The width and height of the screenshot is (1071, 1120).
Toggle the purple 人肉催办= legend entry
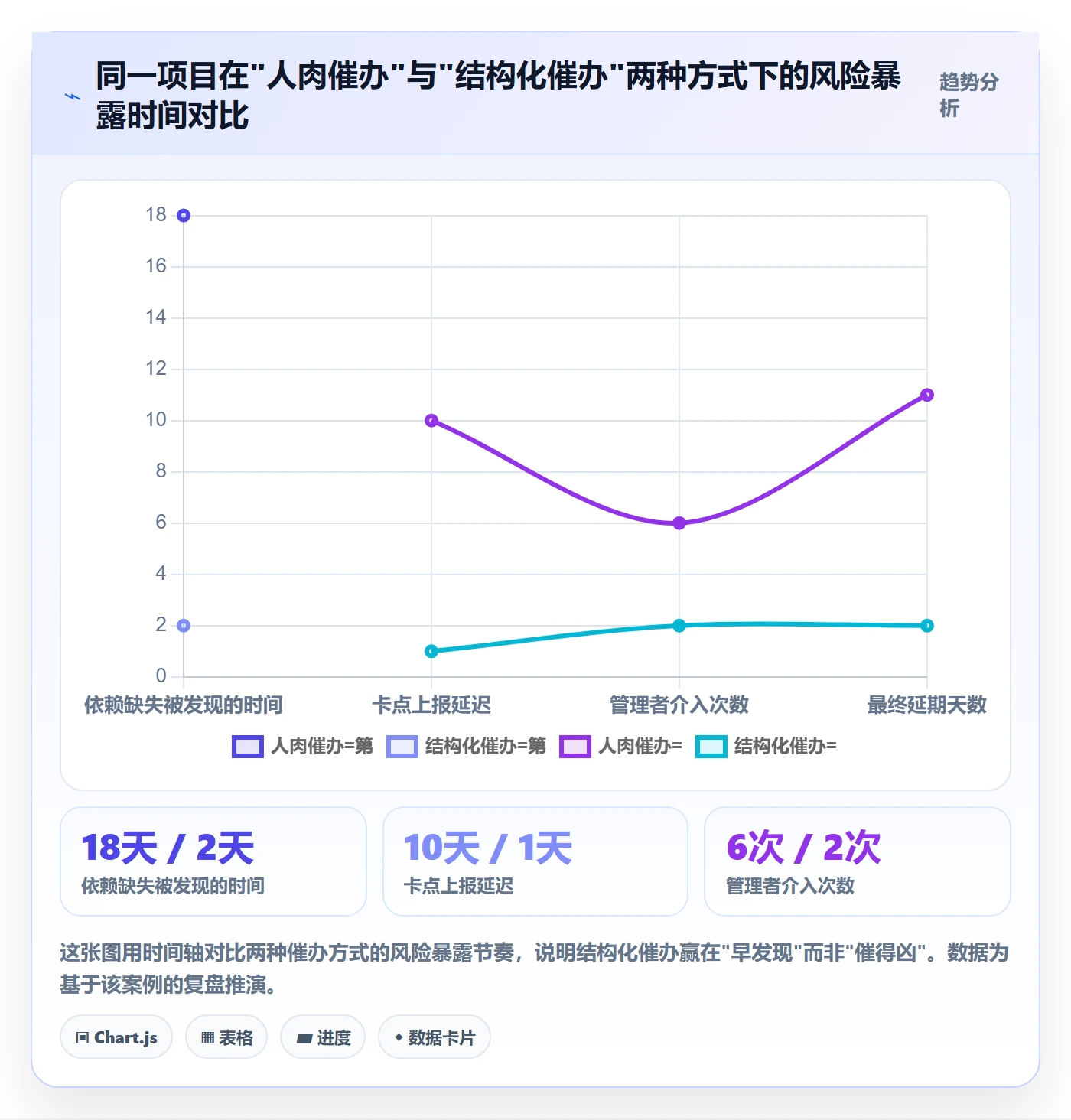pos(620,746)
